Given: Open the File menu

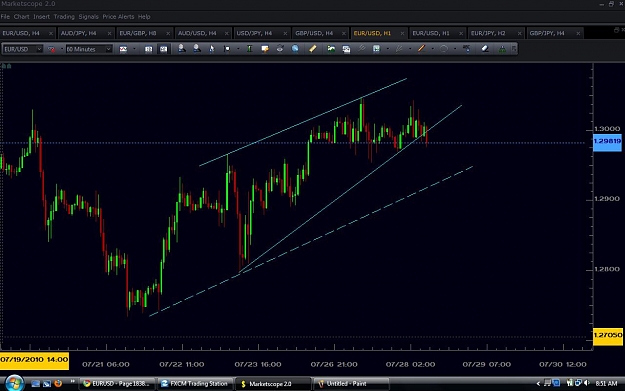Looking at the screenshot, I should tap(5, 17).
